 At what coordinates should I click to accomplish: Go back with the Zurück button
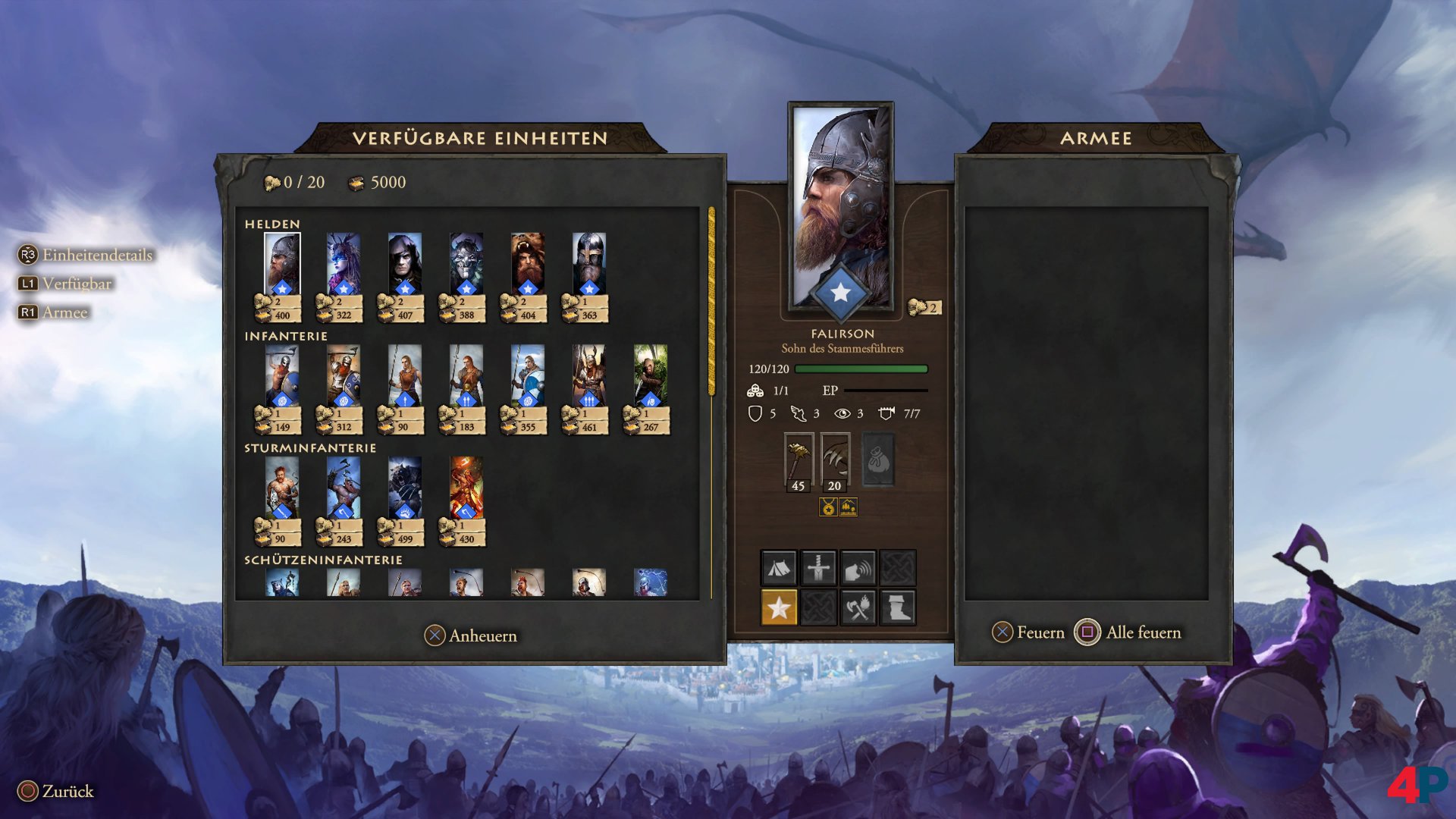pyautogui.click(x=55, y=791)
